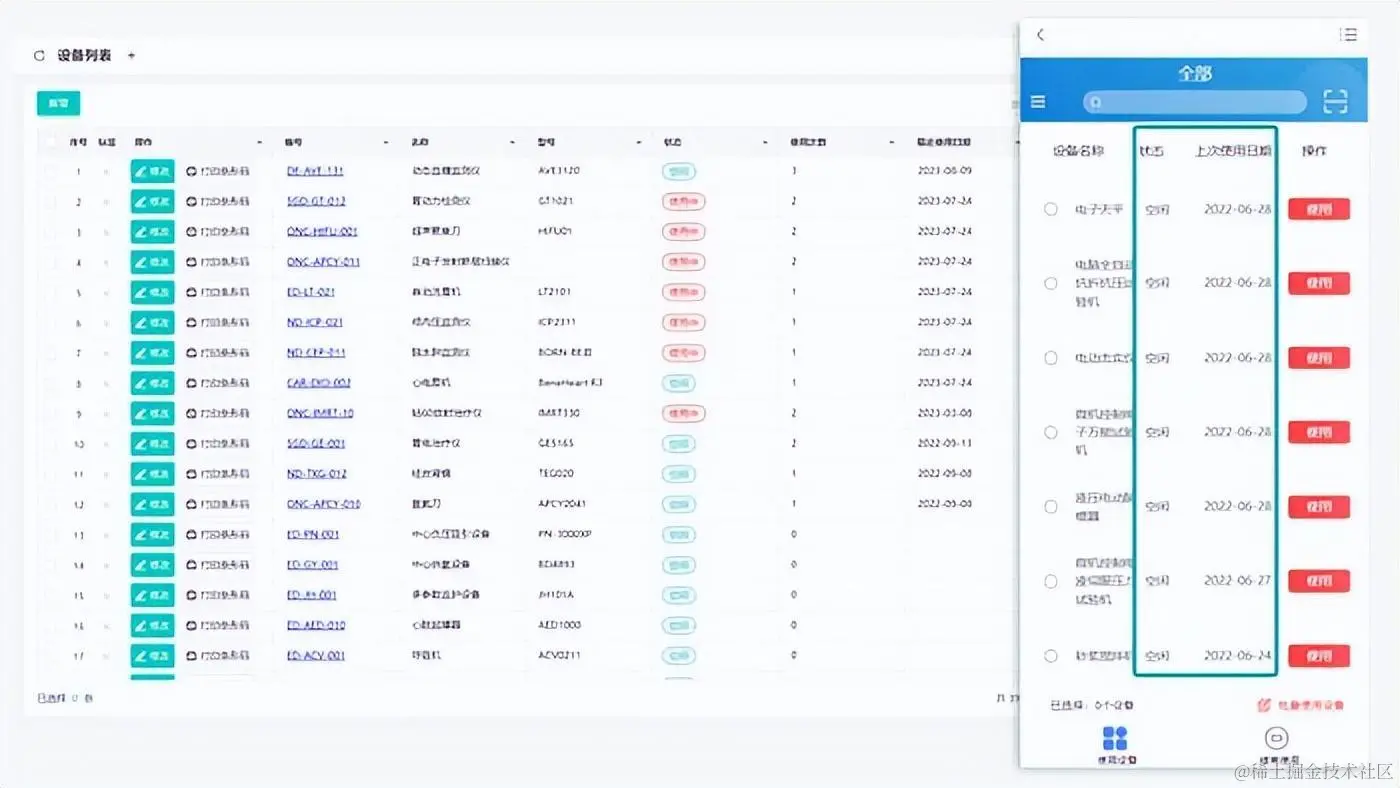
Task: Click the model cell AED1000
Action: [x=558, y=625]
